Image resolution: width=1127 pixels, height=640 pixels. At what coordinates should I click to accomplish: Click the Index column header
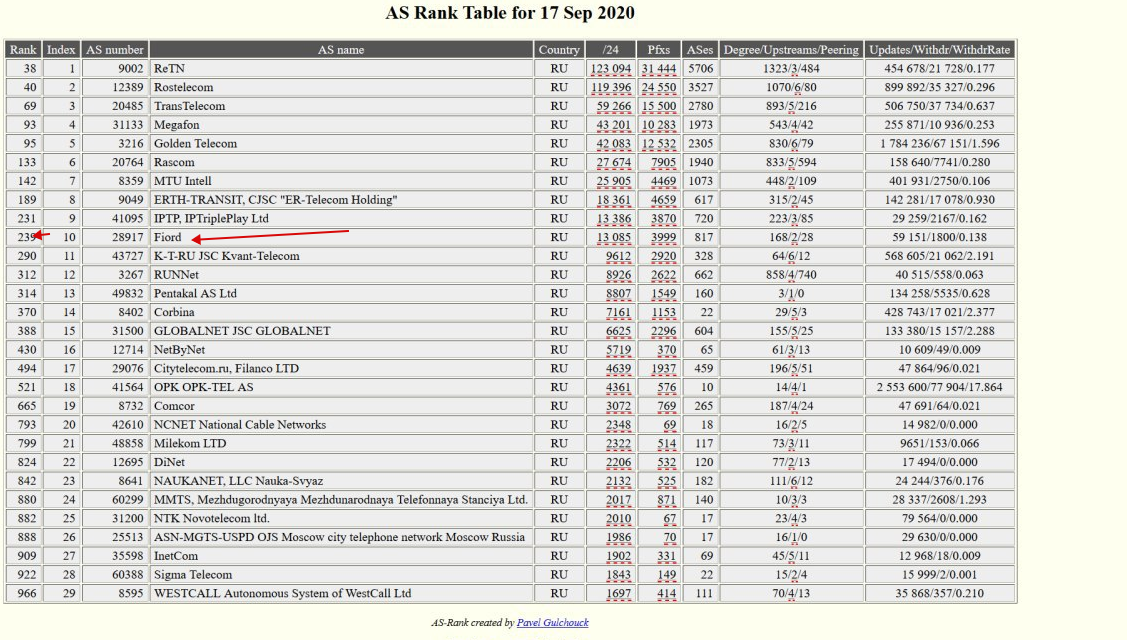(61, 50)
